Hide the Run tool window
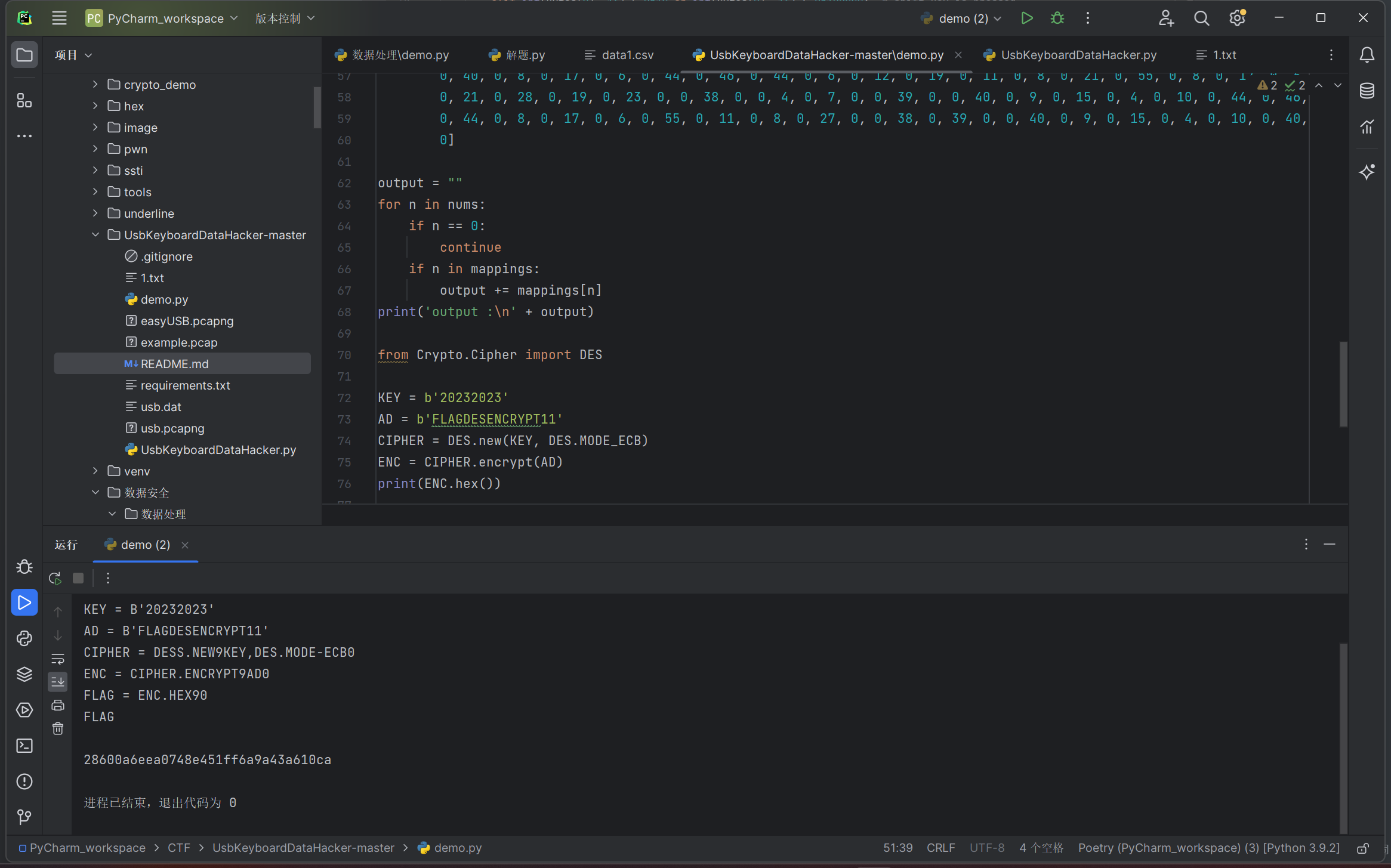1391x868 pixels. coord(1330,545)
